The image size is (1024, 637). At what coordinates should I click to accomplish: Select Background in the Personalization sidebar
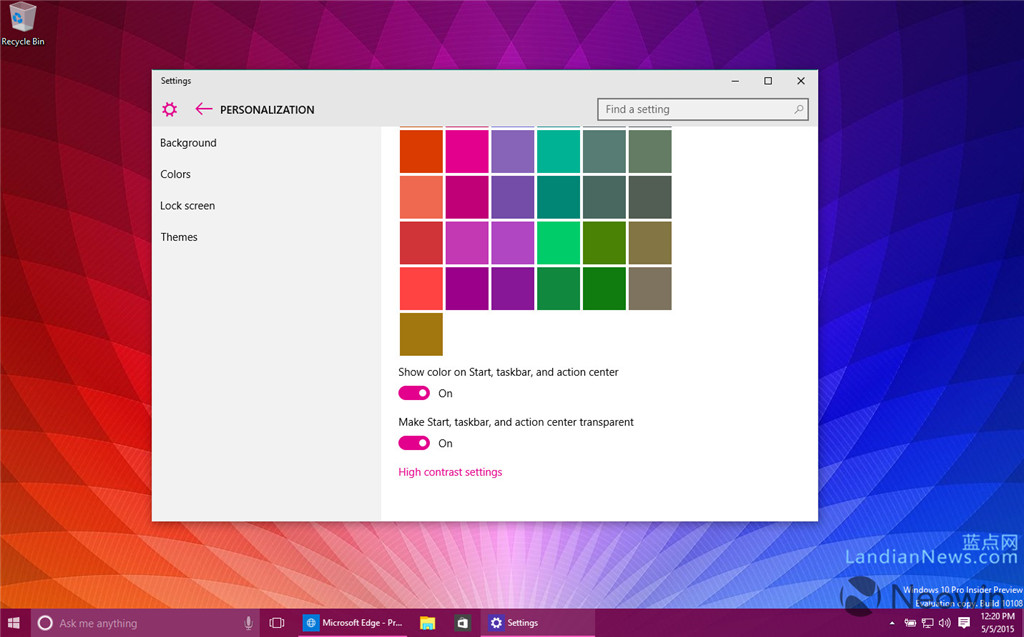[188, 142]
